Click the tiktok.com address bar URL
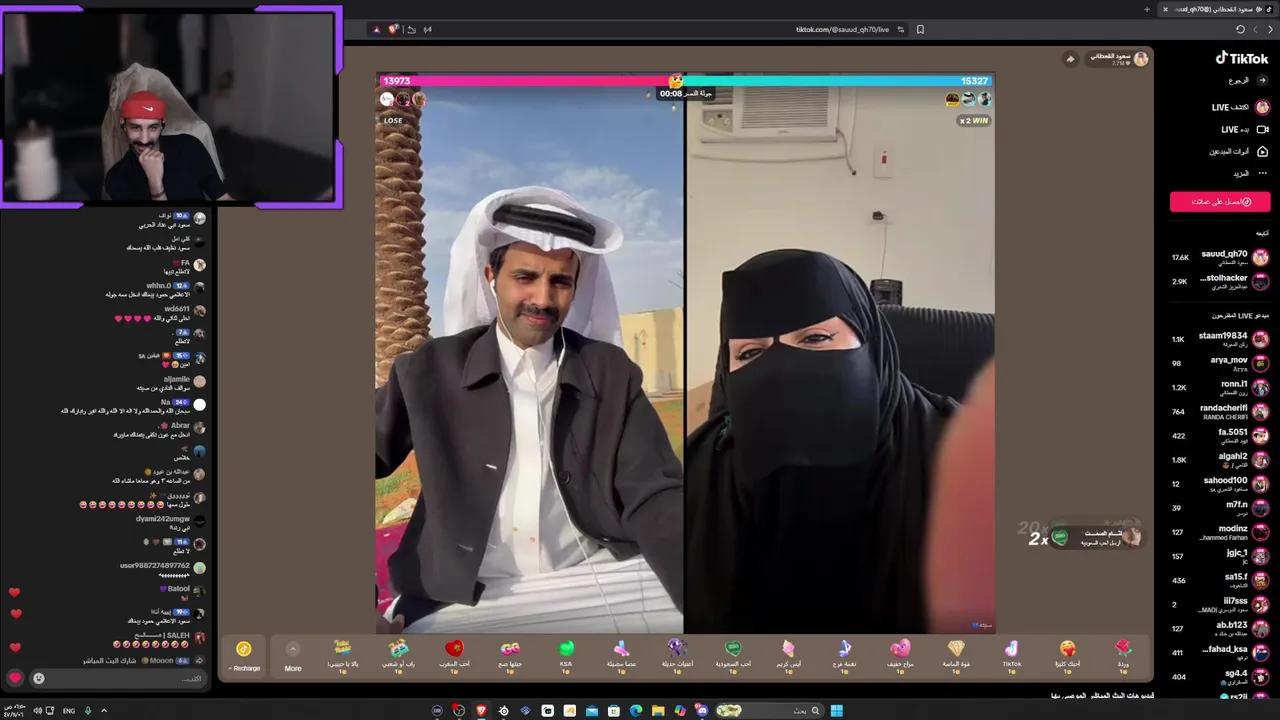 pos(842,29)
